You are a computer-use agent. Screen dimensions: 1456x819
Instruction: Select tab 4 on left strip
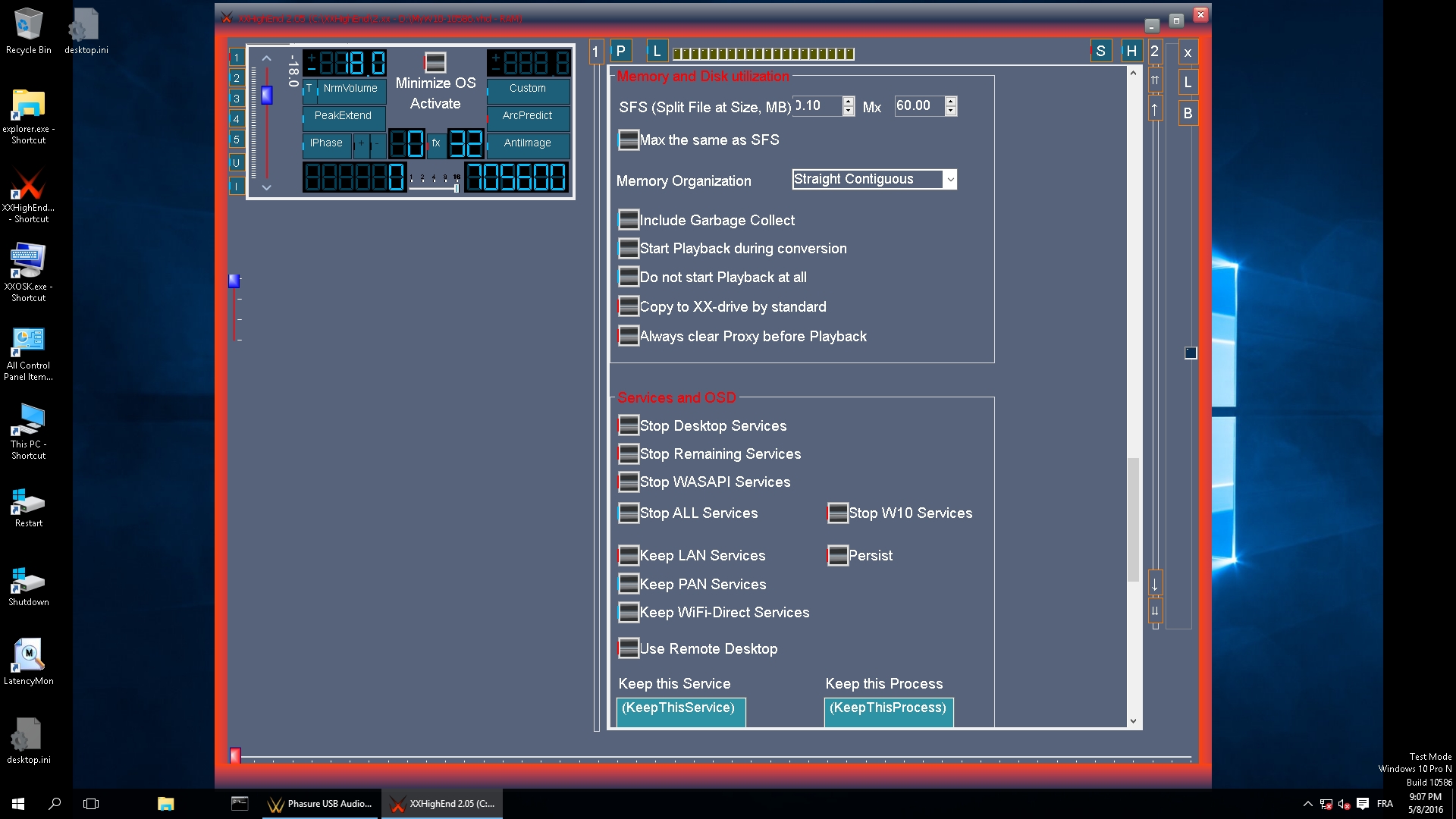(237, 119)
